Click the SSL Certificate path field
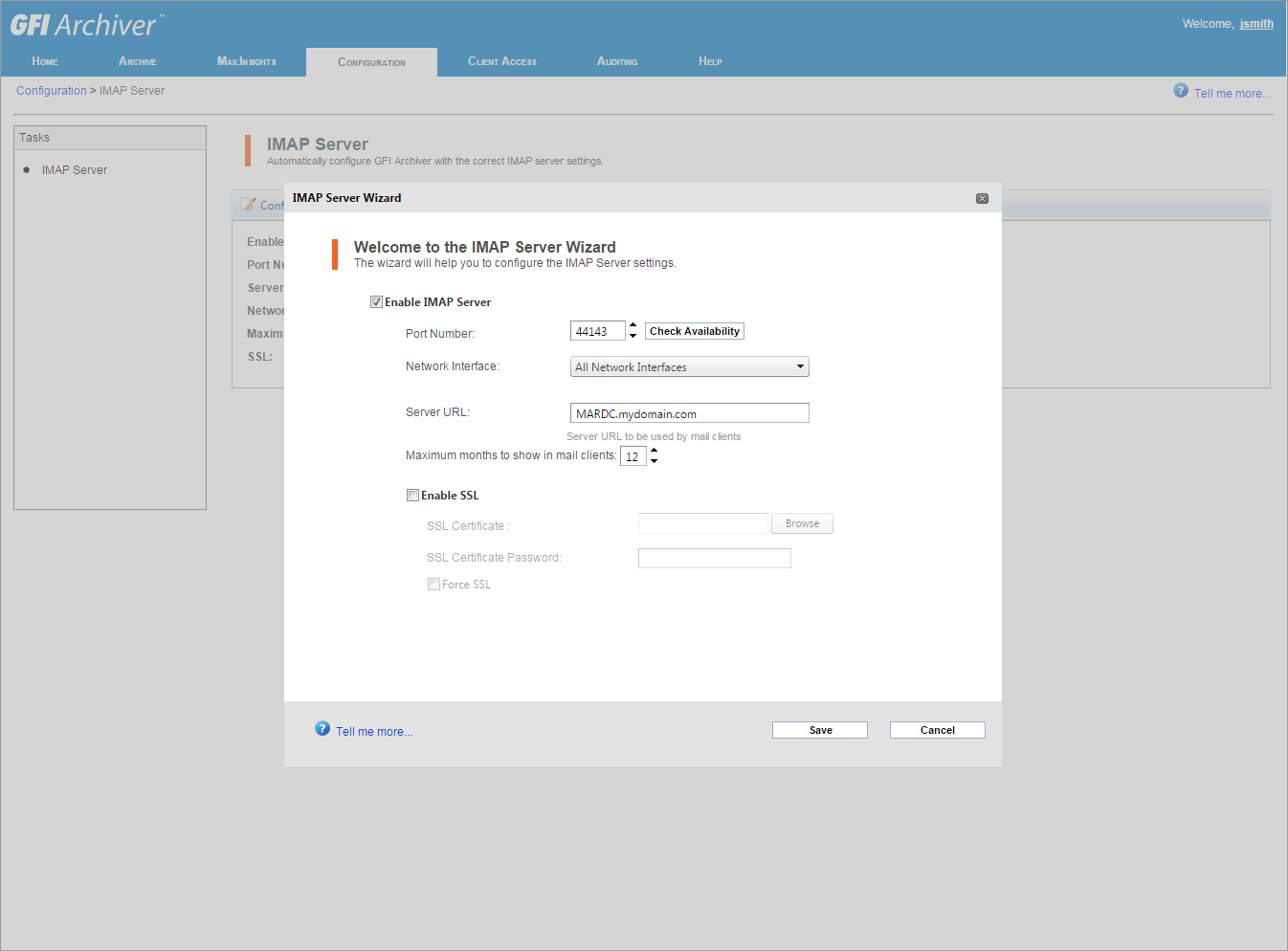 coord(703,523)
